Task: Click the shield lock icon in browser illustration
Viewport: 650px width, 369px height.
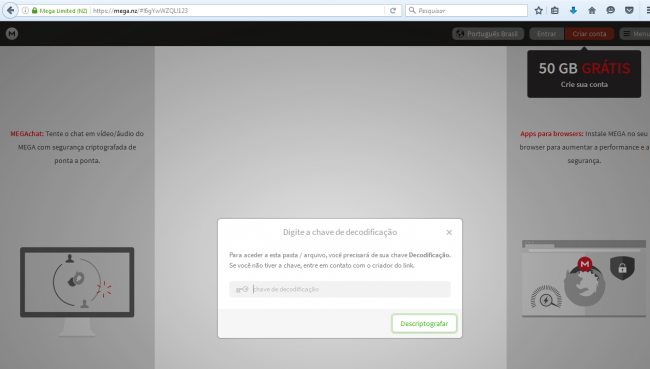Action: click(622, 267)
